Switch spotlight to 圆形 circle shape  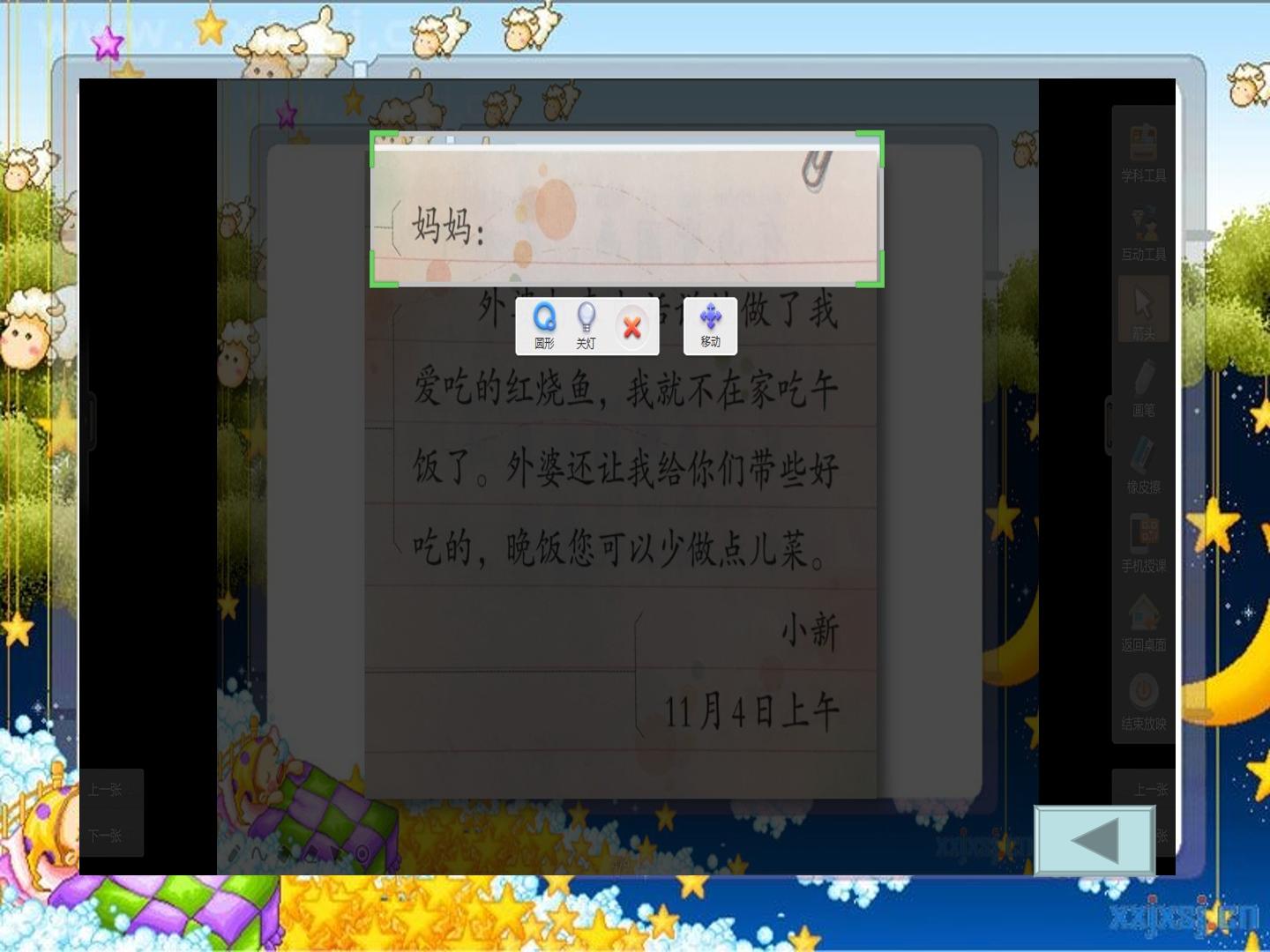click(x=544, y=326)
